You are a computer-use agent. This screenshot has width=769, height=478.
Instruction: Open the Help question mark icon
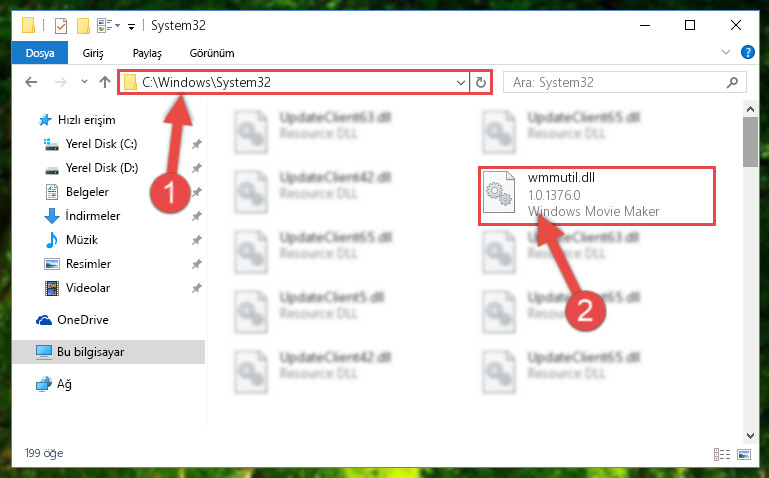pyautogui.click(x=747, y=52)
